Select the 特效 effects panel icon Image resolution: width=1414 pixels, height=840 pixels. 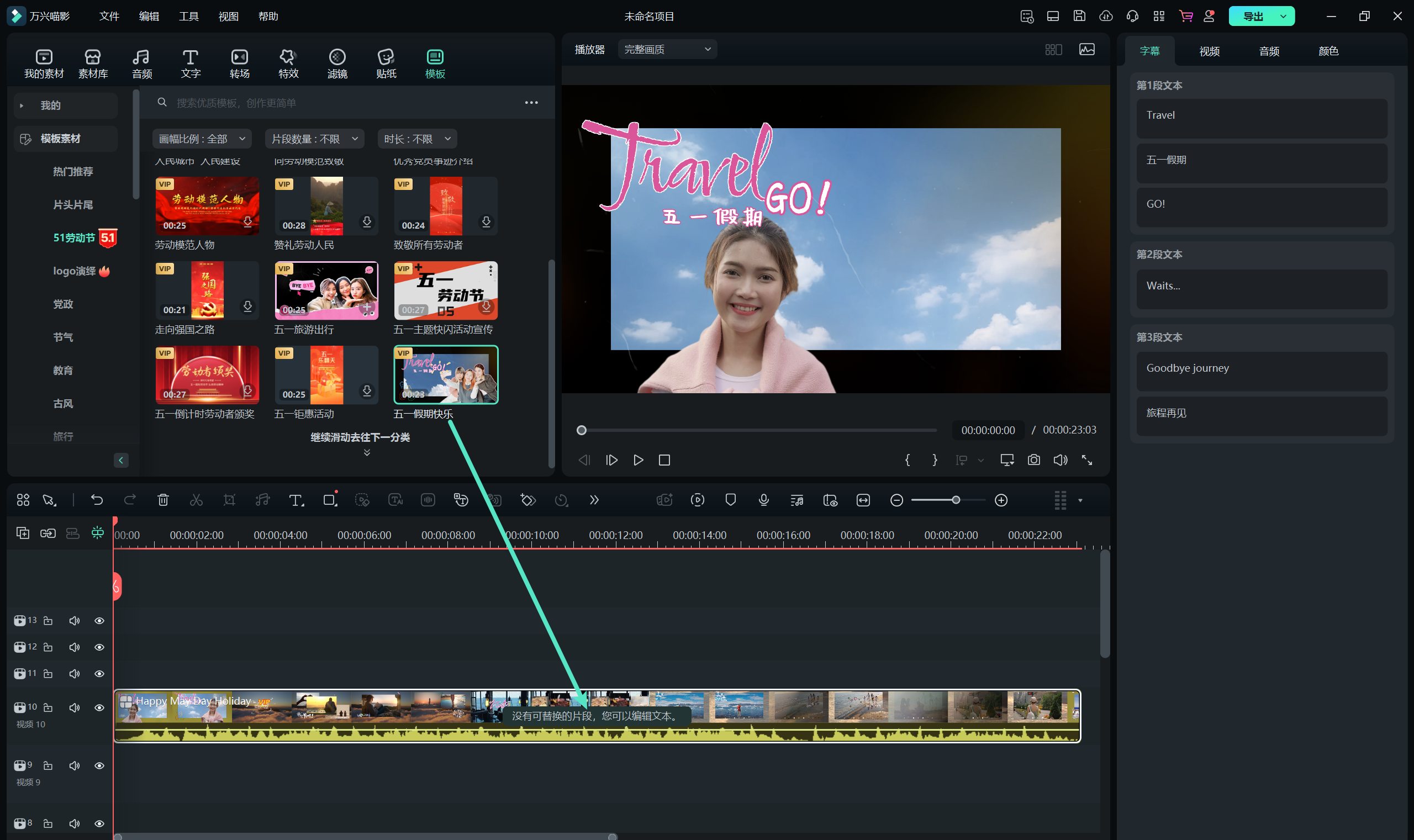click(x=288, y=62)
